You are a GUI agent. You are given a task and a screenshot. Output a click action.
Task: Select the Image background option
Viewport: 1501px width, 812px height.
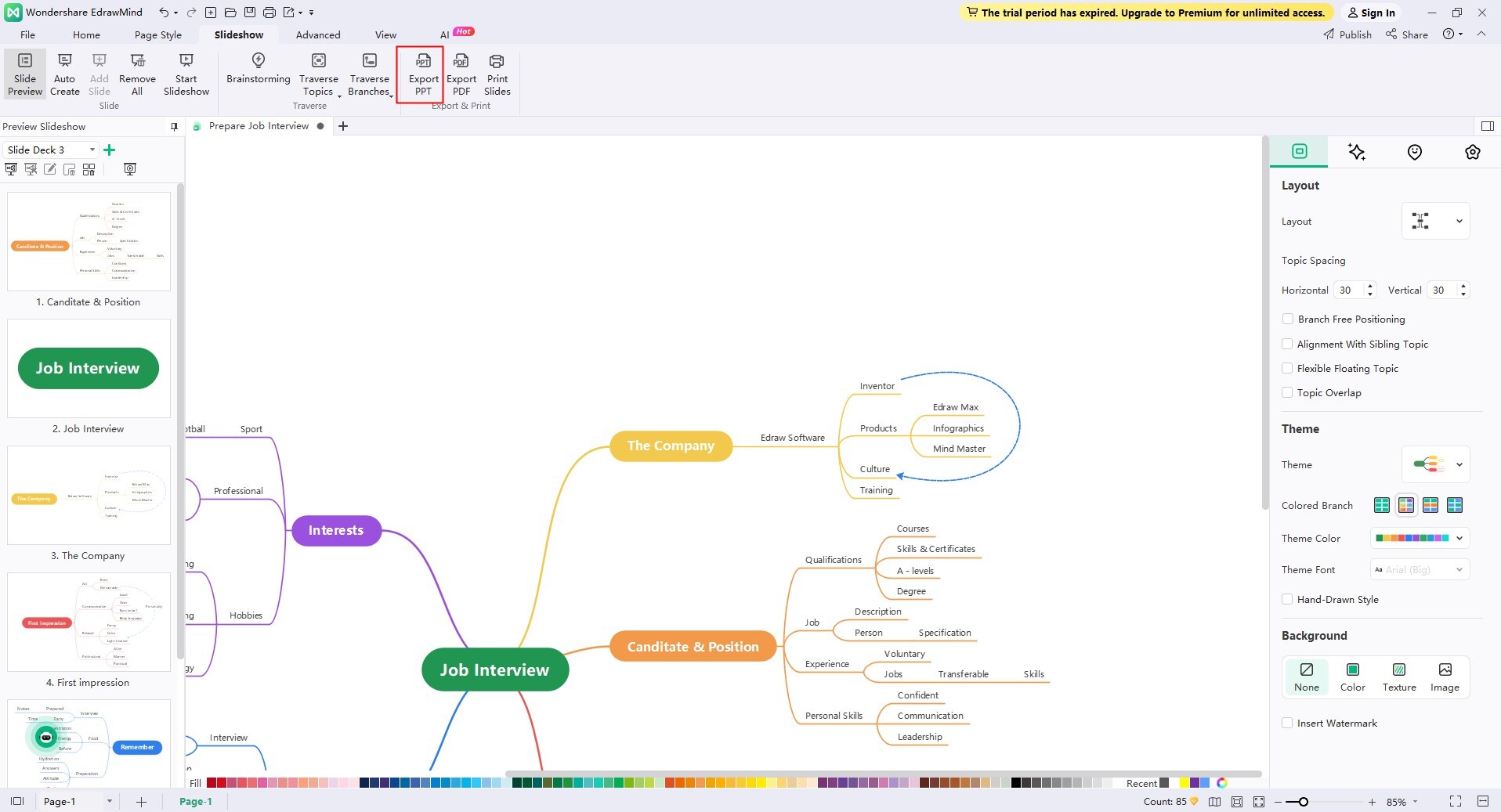pos(1445,677)
